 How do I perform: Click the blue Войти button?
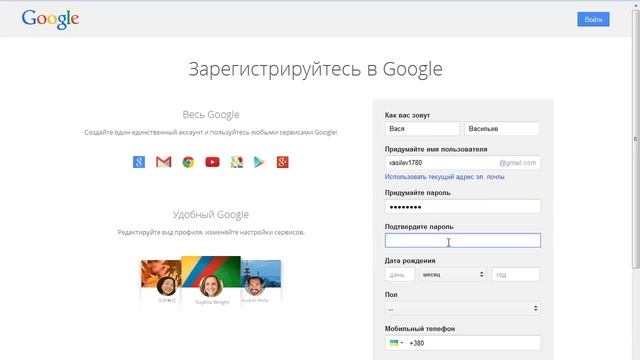pos(593,19)
